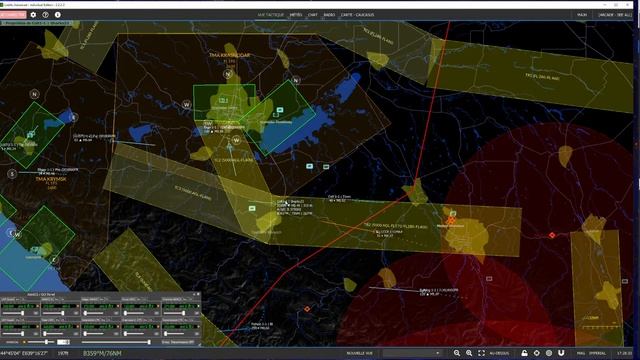Click the TMA KRASNODAR label on the map
This screenshot has height=360, width=640.
(229, 55)
